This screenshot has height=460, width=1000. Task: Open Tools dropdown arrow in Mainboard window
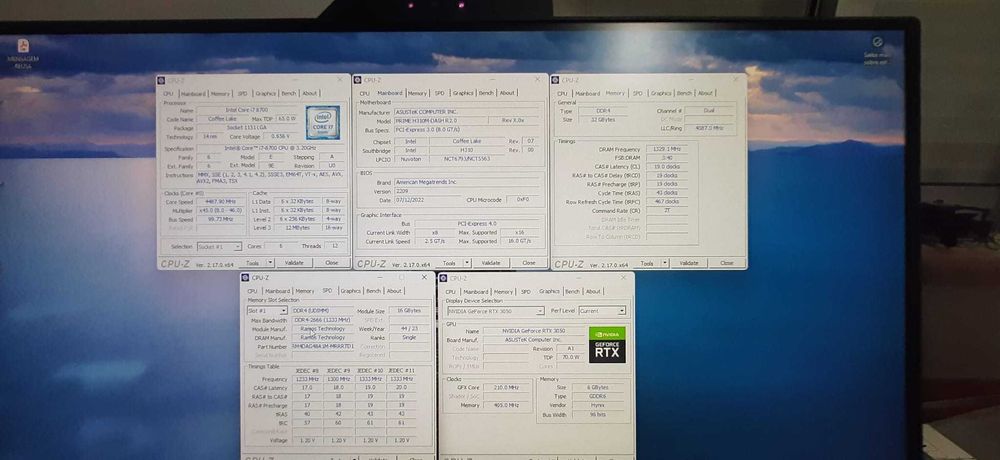pyautogui.click(x=466, y=262)
